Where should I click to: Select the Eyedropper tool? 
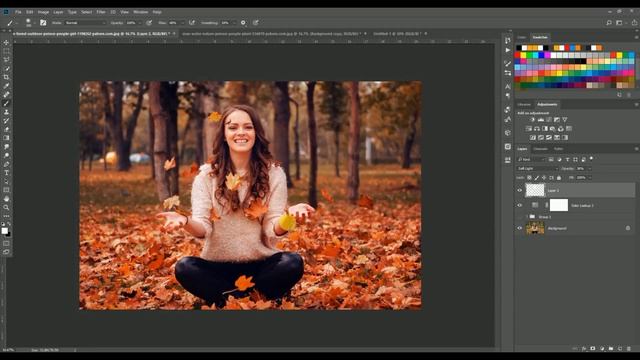(x=6, y=86)
